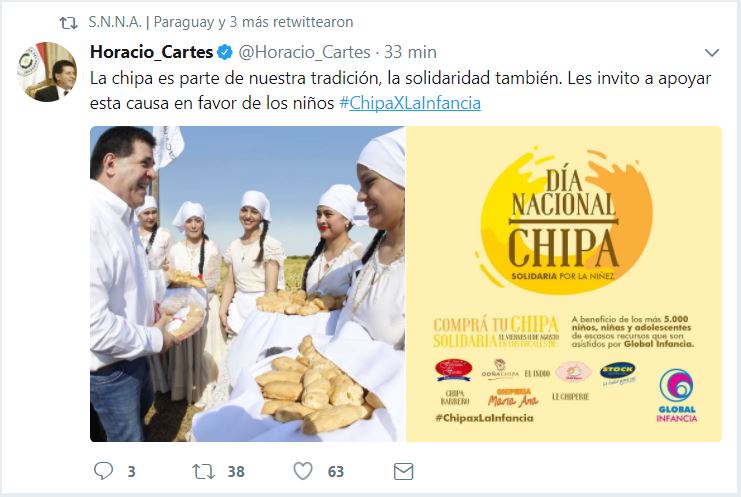Open the Horacio_Cartes display name
Screen dimensions: 741x497
click(x=152, y=52)
